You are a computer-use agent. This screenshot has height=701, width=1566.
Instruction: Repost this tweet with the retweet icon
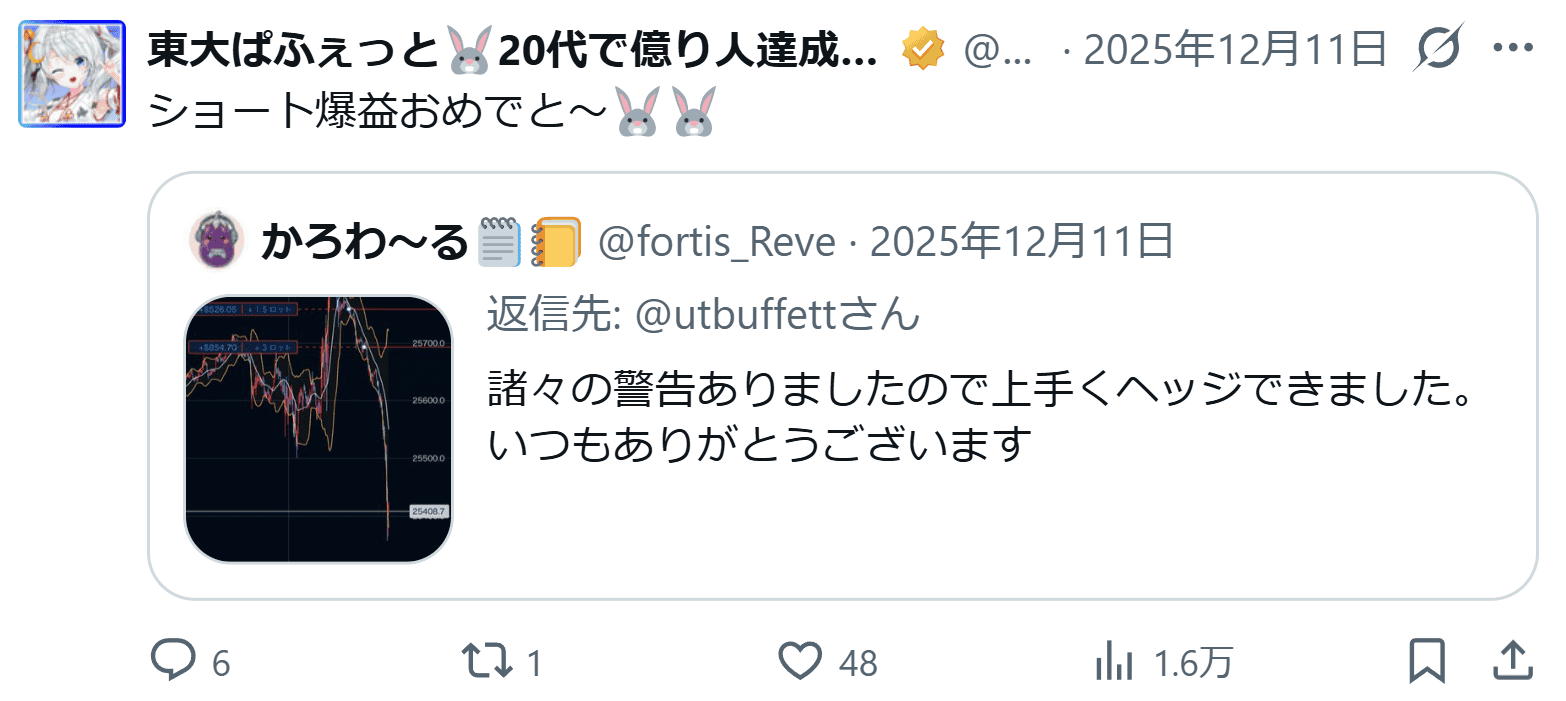[x=487, y=661]
